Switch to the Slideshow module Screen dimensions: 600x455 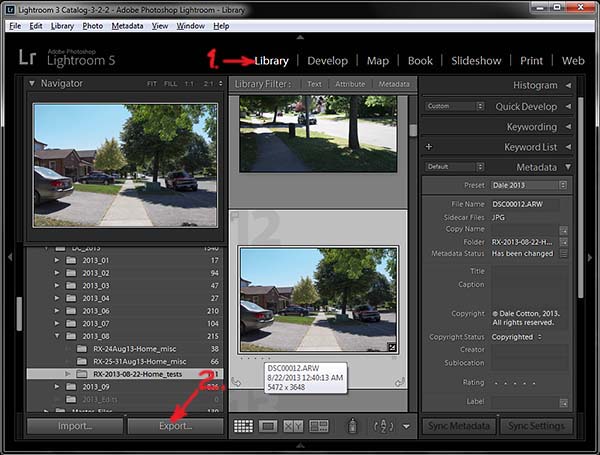(x=476, y=61)
